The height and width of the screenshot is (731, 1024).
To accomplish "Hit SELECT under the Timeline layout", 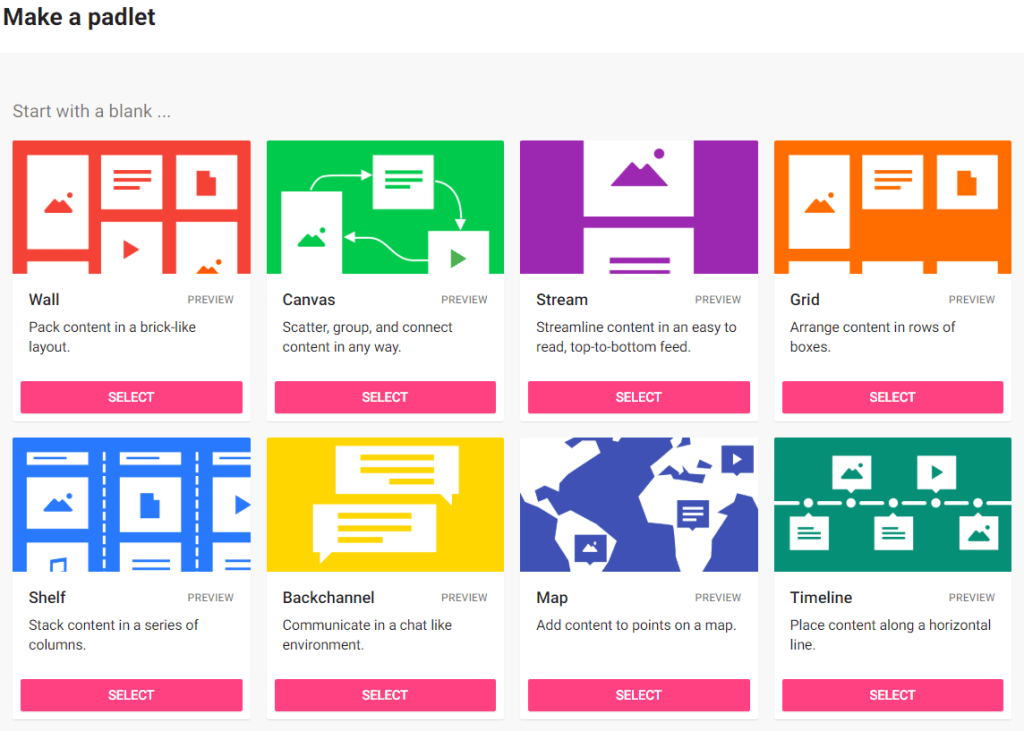I will (892, 695).
